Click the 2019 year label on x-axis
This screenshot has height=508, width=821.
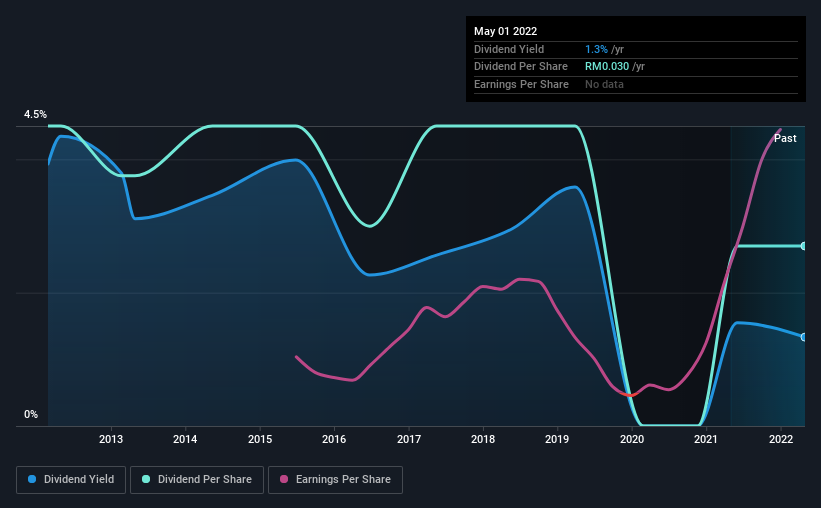557,439
